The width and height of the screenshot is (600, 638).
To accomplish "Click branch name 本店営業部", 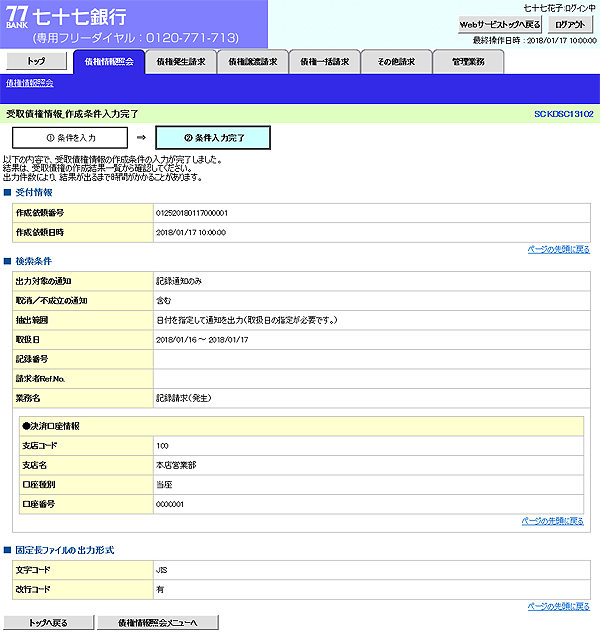I will [x=176, y=465].
